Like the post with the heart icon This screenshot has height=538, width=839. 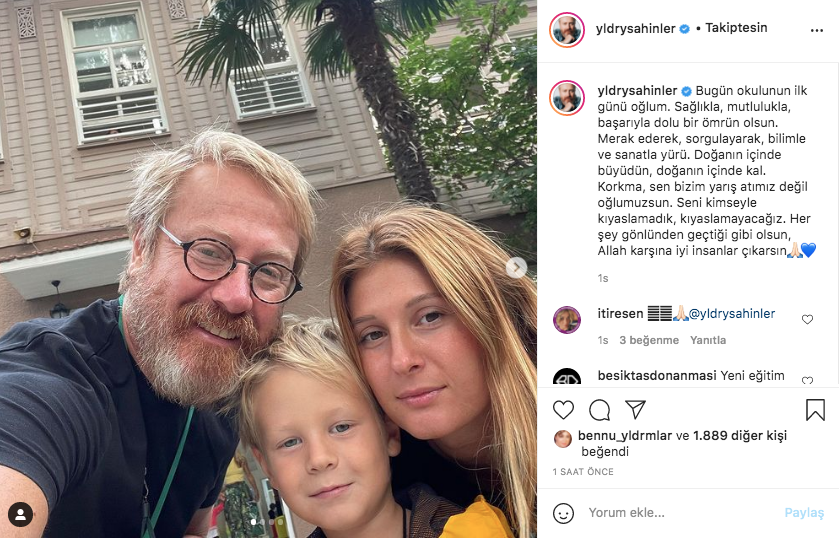563,410
